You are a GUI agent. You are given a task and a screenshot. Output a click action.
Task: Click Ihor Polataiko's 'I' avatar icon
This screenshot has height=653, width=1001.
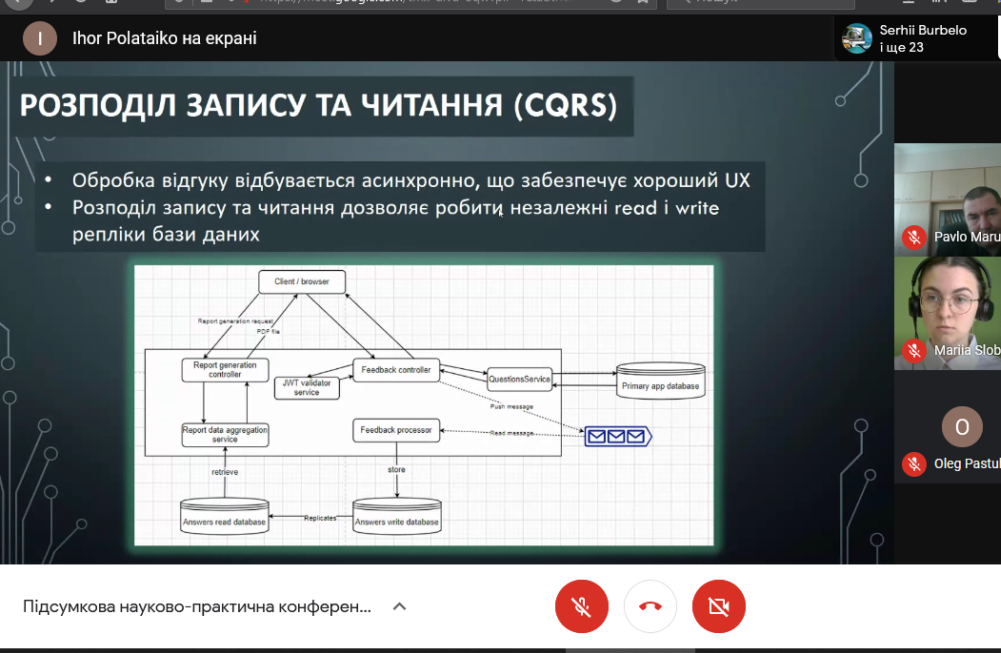point(40,39)
